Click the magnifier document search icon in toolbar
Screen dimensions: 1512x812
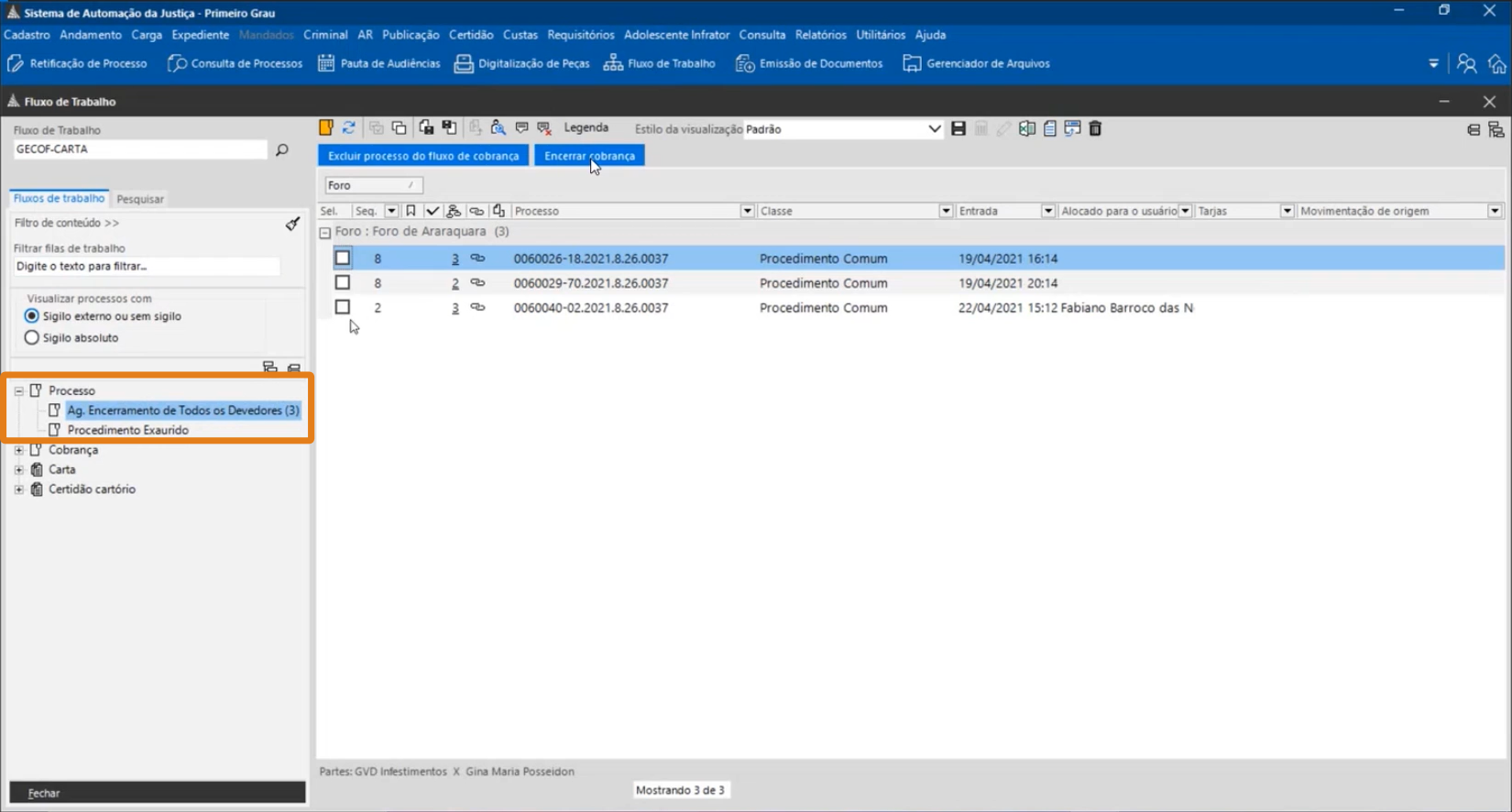(x=498, y=128)
